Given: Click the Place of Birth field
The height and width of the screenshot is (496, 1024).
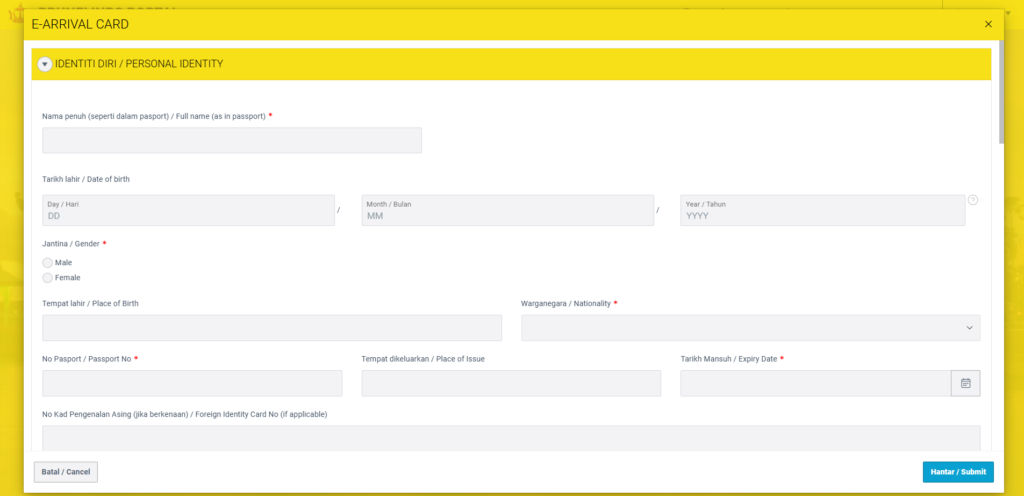Looking at the screenshot, I should click(272, 328).
